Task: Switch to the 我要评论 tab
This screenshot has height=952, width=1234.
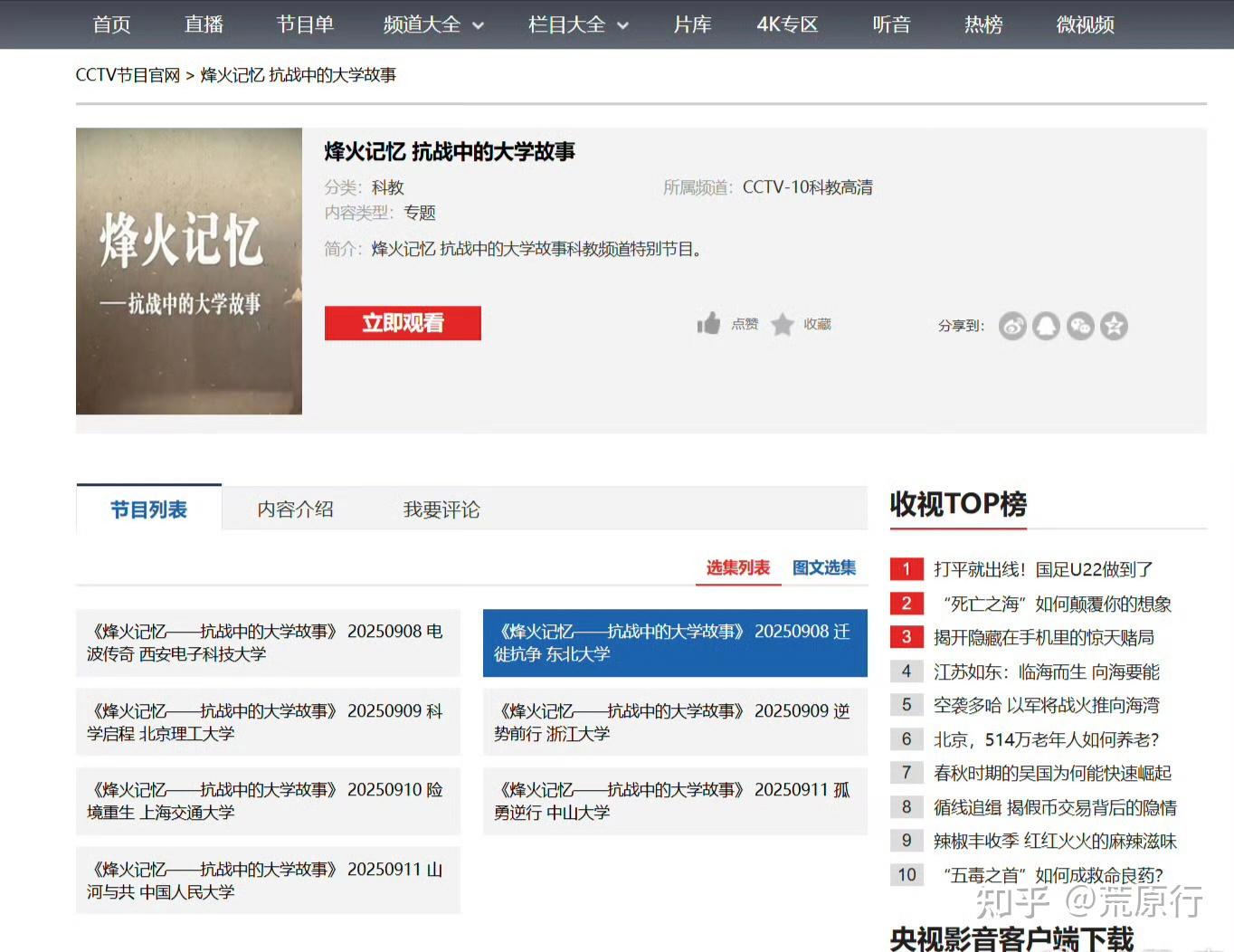Action: click(441, 509)
